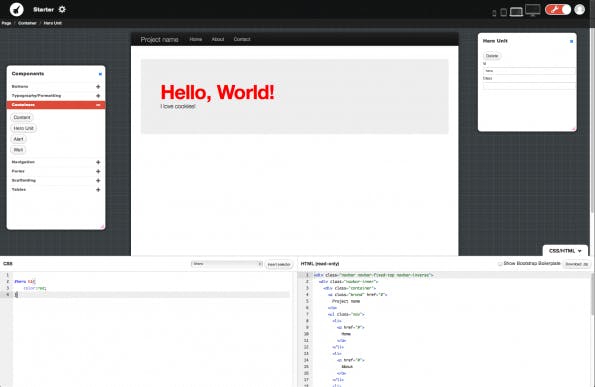The width and height of the screenshot is (595, 387).
Task: Click the Components panel resize handle
Action: [x=102, y=227]
